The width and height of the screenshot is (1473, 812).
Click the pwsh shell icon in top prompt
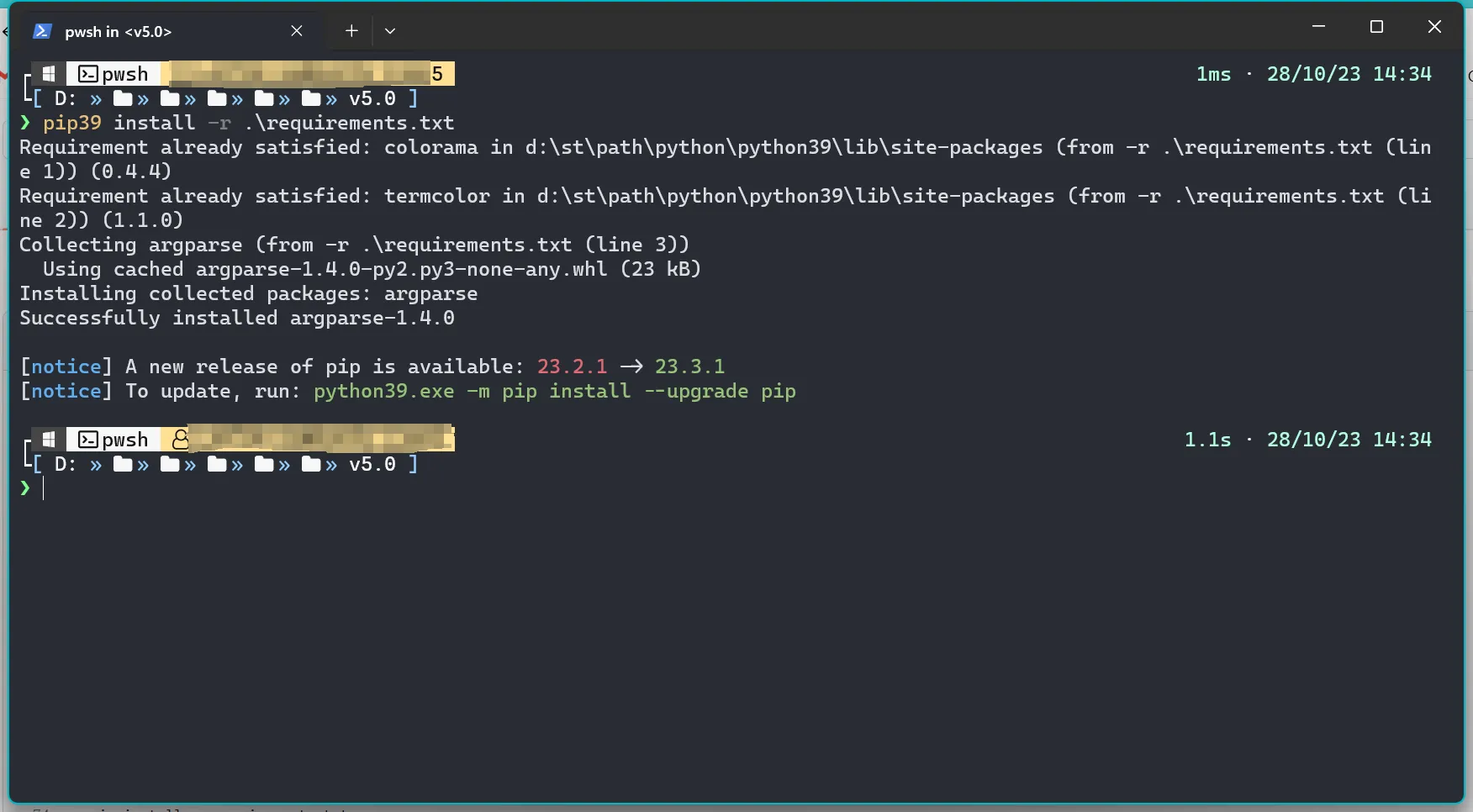point(87,74)
